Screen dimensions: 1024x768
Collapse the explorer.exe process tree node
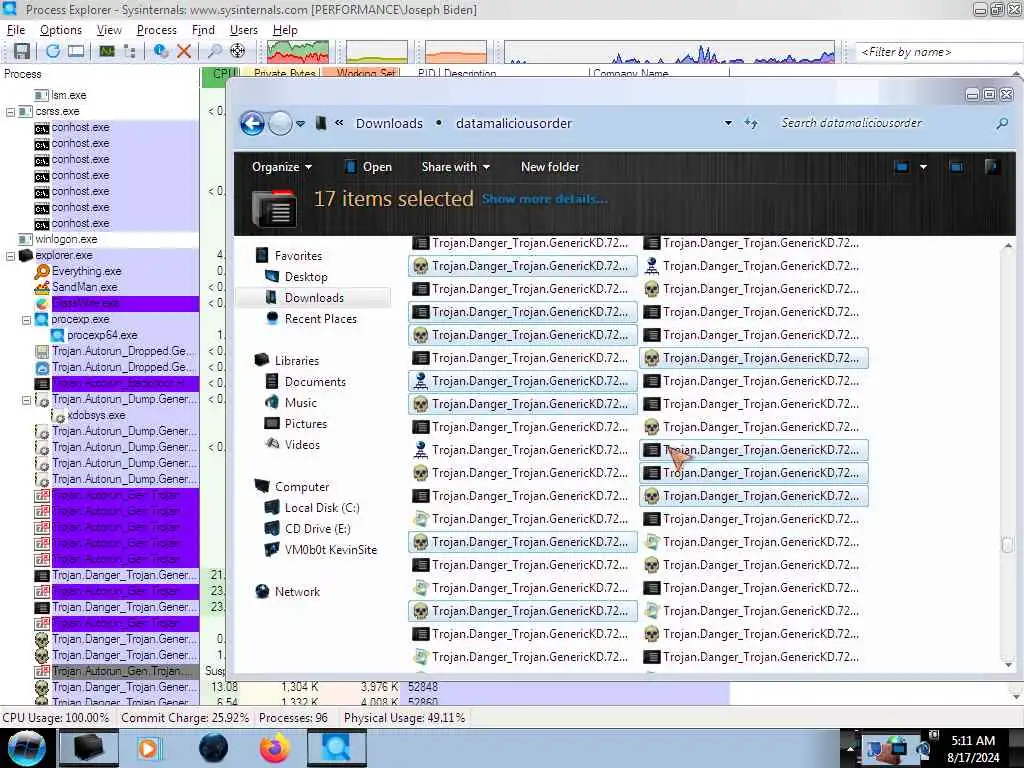[x=10, y=255]
